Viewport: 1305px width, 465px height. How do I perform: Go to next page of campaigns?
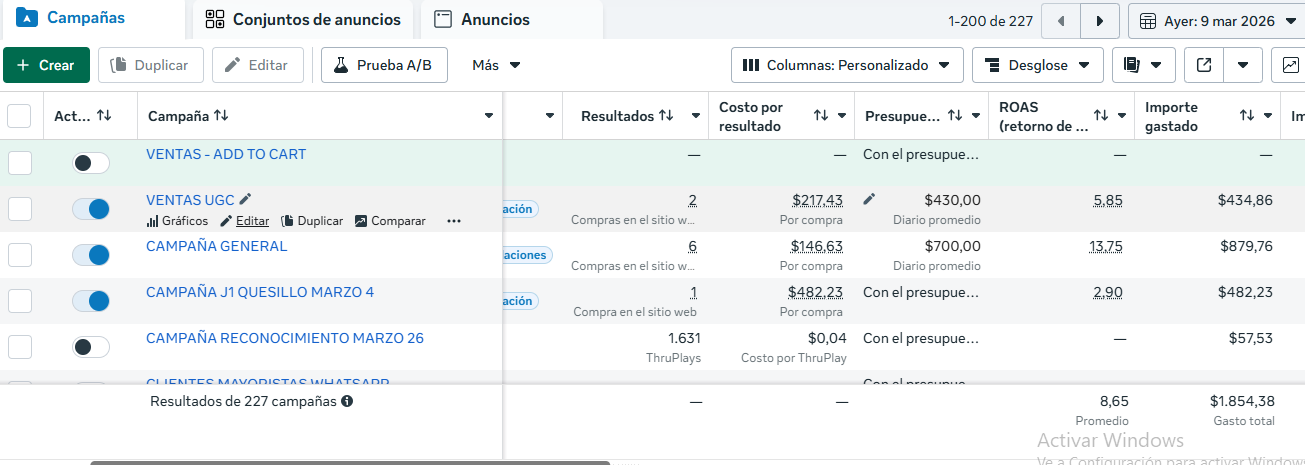pyautogui.click(x=1100, y=20)
